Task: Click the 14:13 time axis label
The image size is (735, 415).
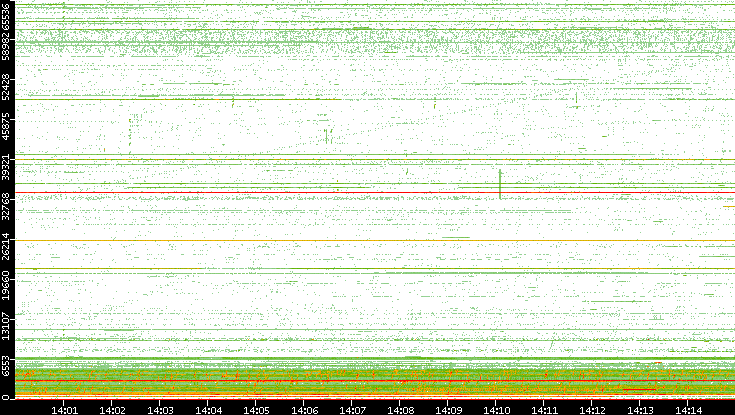Action: tap(640, 411)
